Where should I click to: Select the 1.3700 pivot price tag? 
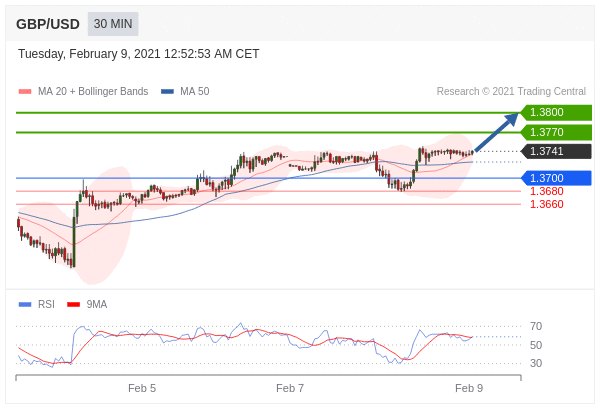[556, 178]
